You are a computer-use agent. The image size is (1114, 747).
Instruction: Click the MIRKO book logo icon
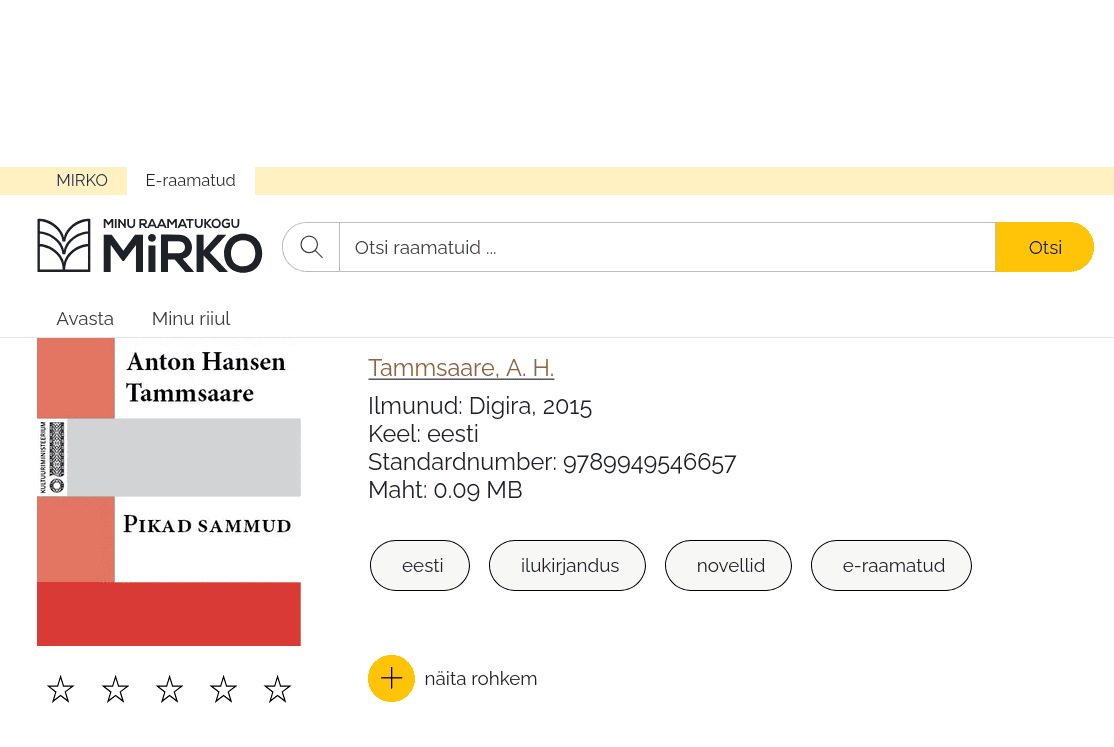64,245
